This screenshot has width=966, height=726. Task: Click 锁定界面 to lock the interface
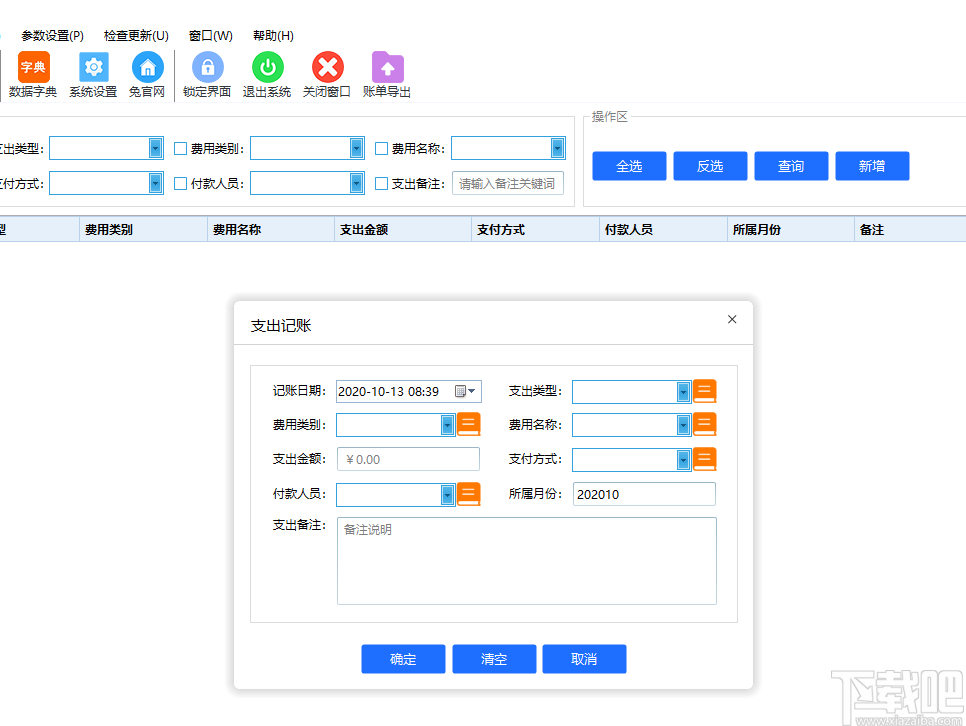click(206, 74)
